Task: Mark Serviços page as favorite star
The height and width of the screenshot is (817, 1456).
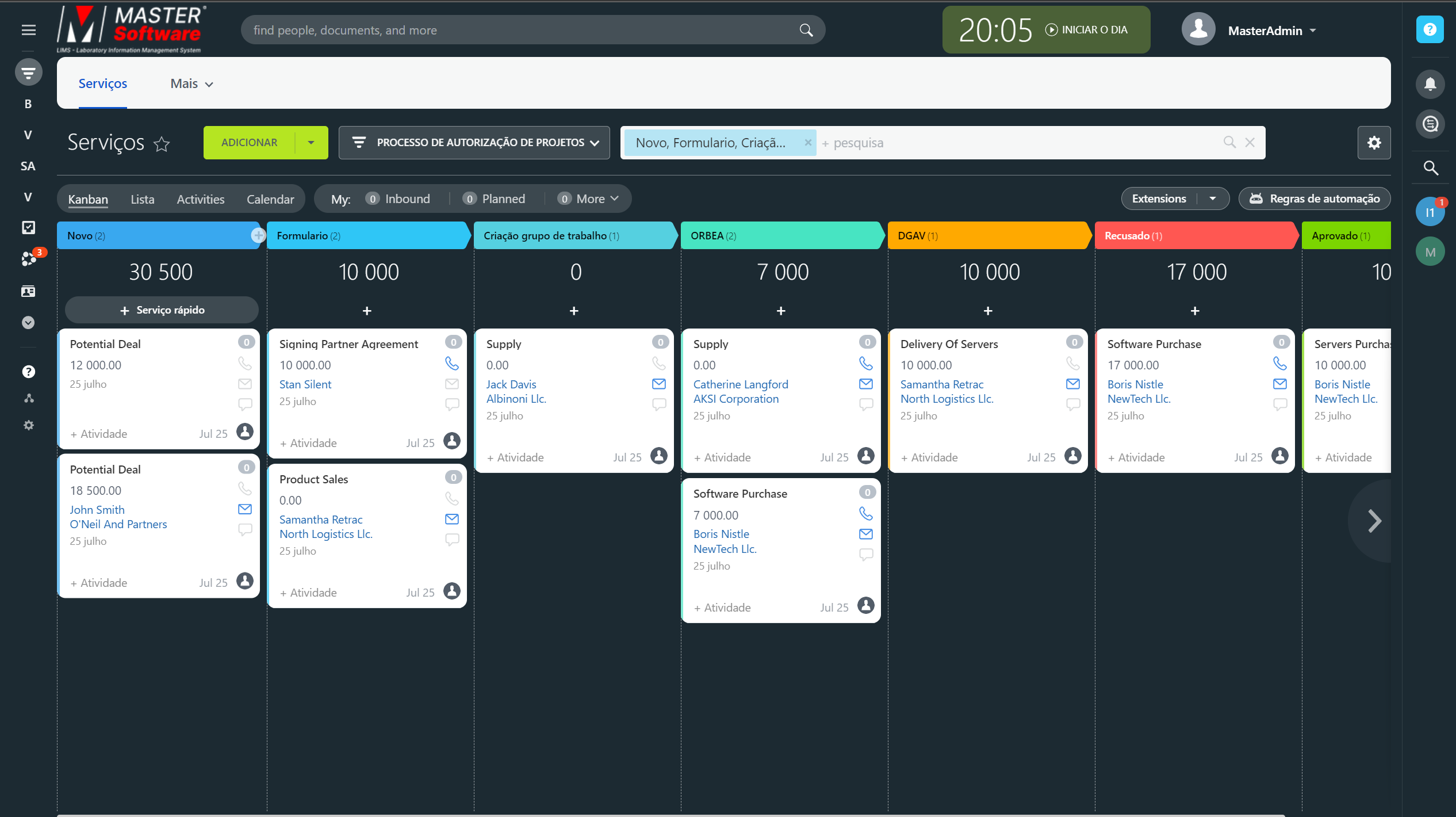Action: click(x=162, y=143)
